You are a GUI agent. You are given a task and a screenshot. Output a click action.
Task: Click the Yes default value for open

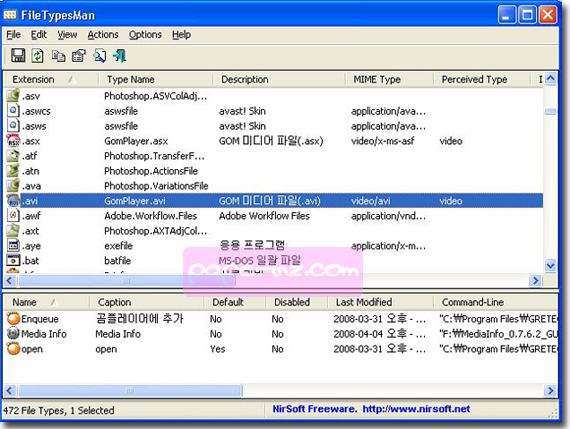coord(217,349)
